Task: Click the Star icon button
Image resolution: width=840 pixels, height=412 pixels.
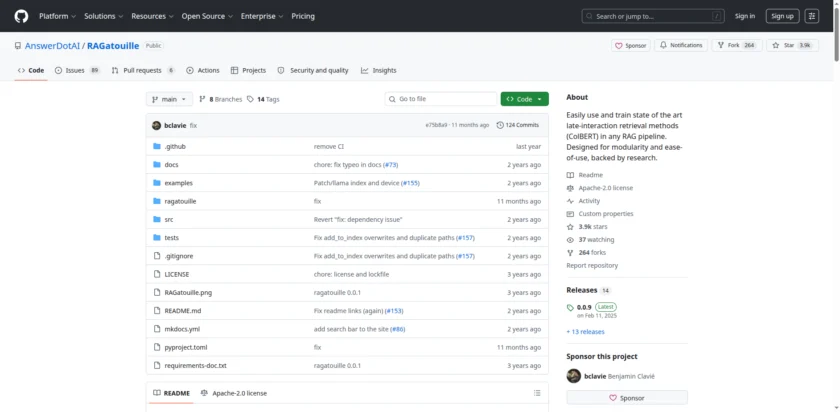Action: click(x=774, y=45)
